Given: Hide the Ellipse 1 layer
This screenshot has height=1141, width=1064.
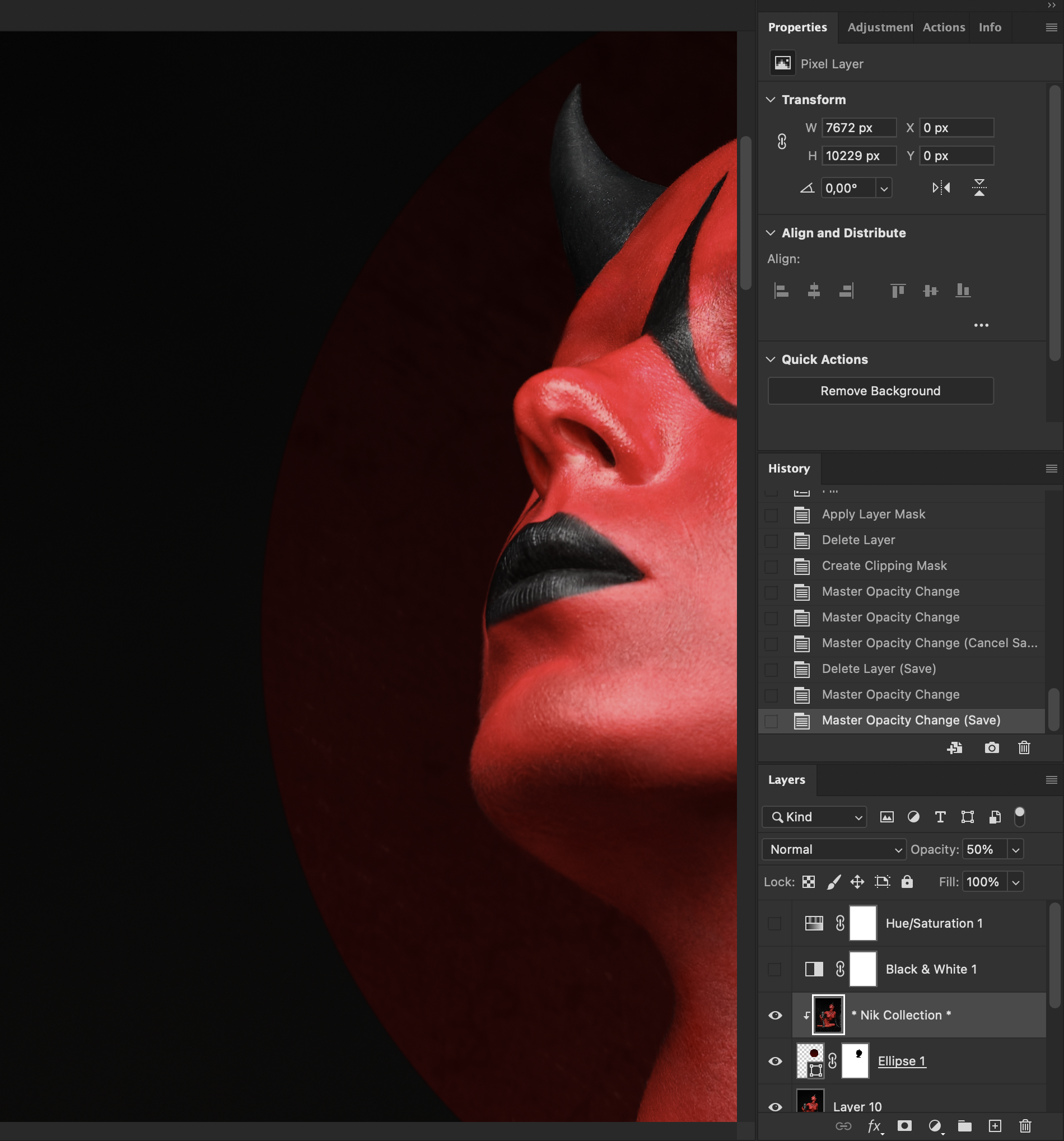Looking at the screenshot, I should click(775, 1061).
